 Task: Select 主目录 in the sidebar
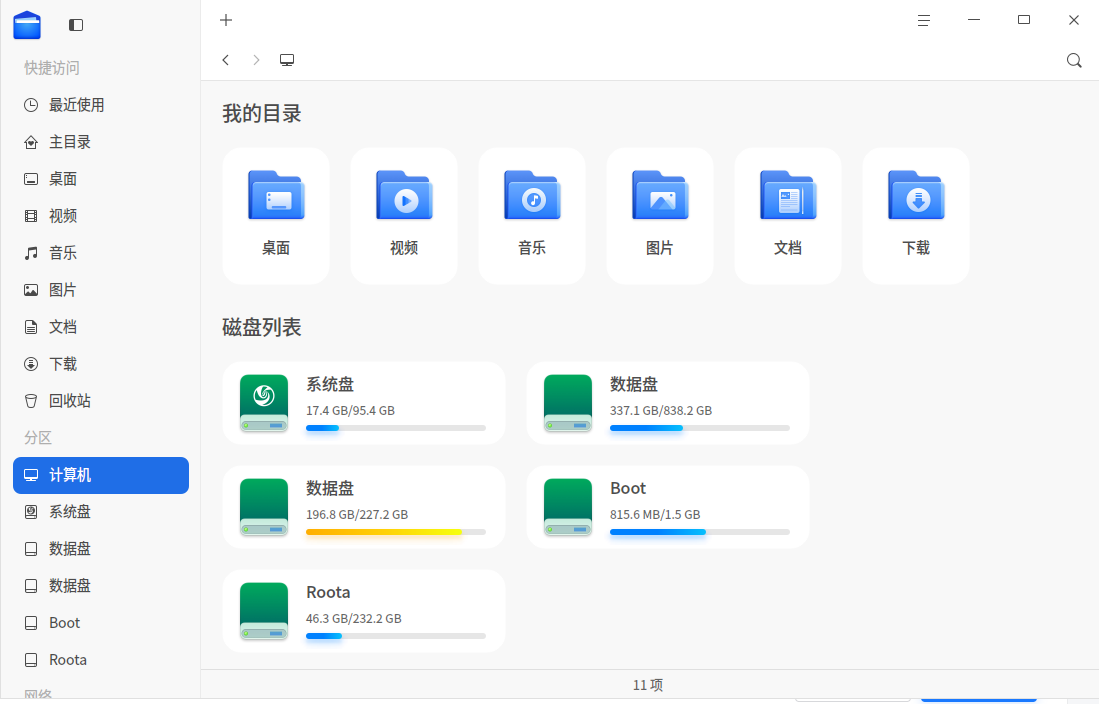pyautogui.click(x=101, y=142)
